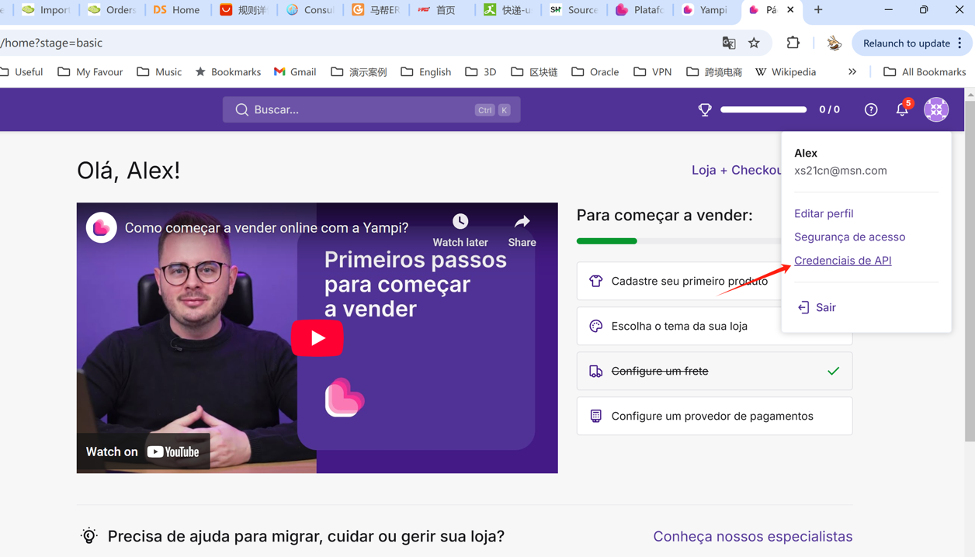
Task: Open the Music bookmarks folder
Action: (160, 72)
